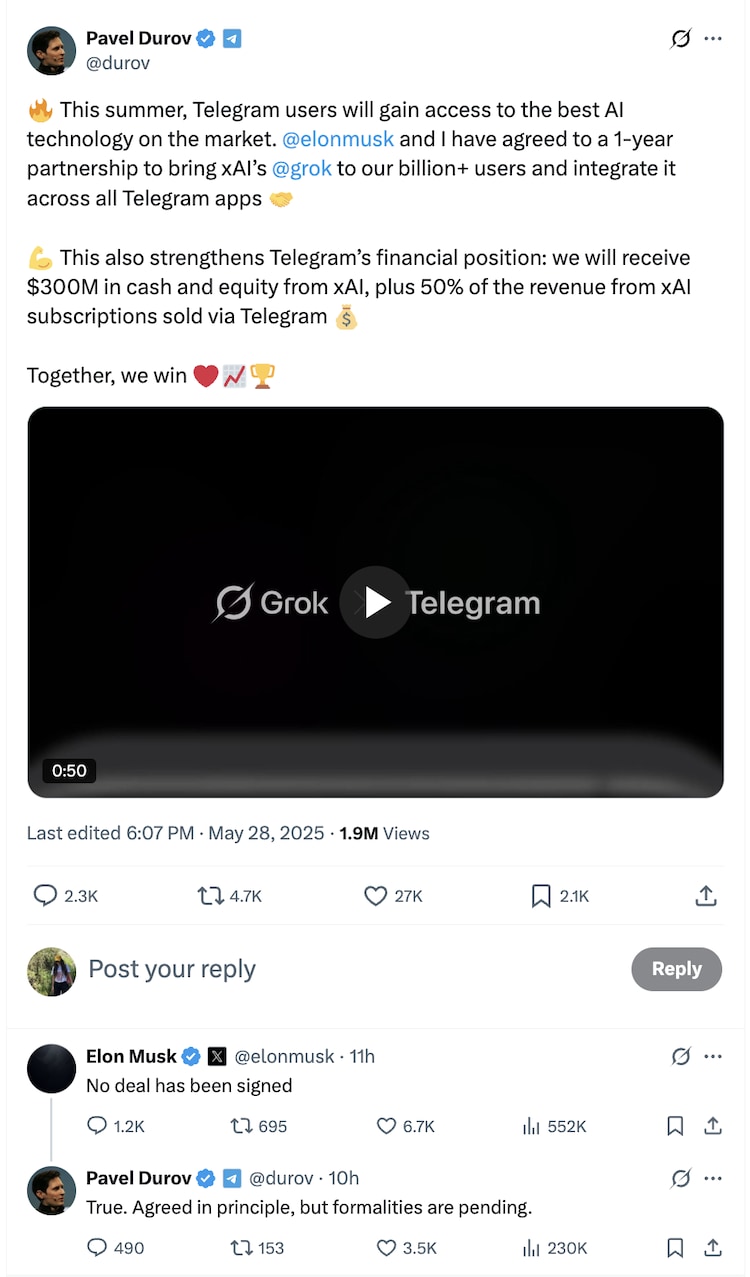Share the main post
Screen dimensions: 750x1277
[706, 896]
